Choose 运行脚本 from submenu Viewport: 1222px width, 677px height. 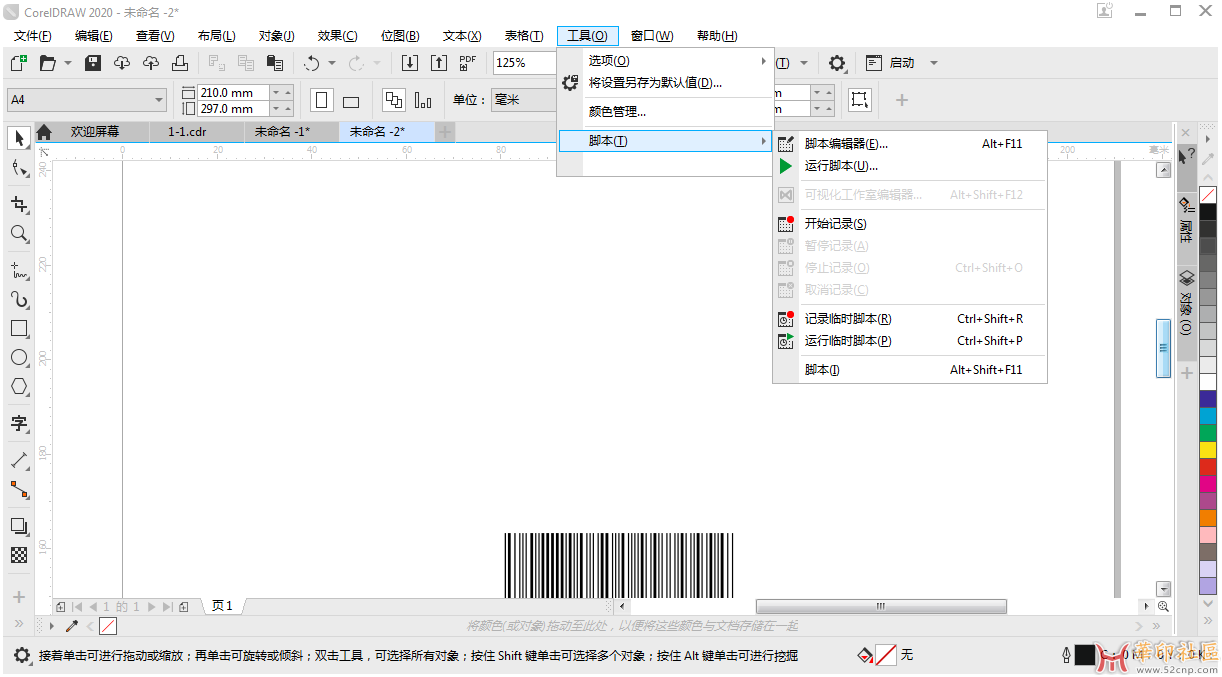pos(910,166)
